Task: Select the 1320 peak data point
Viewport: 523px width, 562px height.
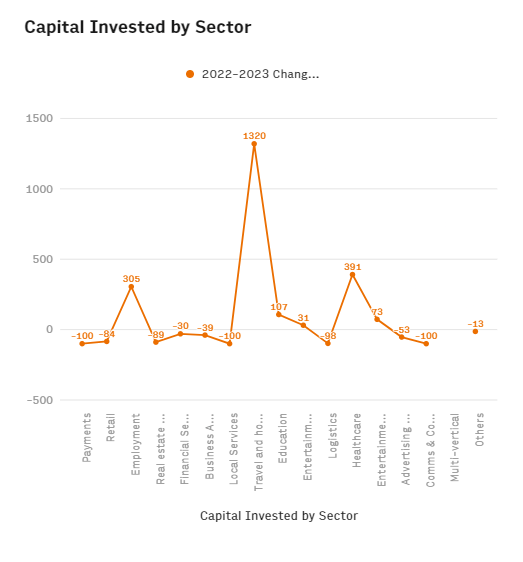Action: pyautogui.click(x=254, y=144)
